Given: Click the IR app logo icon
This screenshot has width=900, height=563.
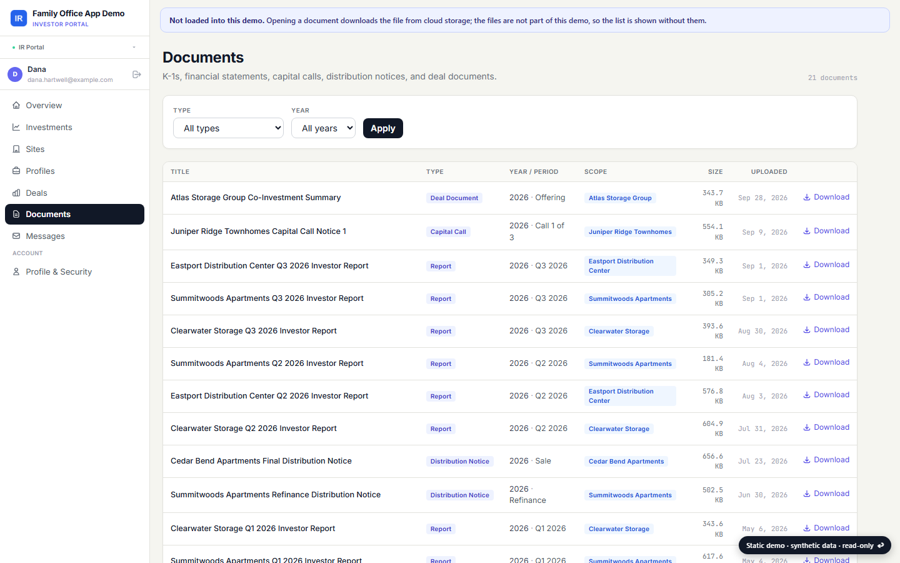Looking at the screenshot, I should tap(18, 18).
